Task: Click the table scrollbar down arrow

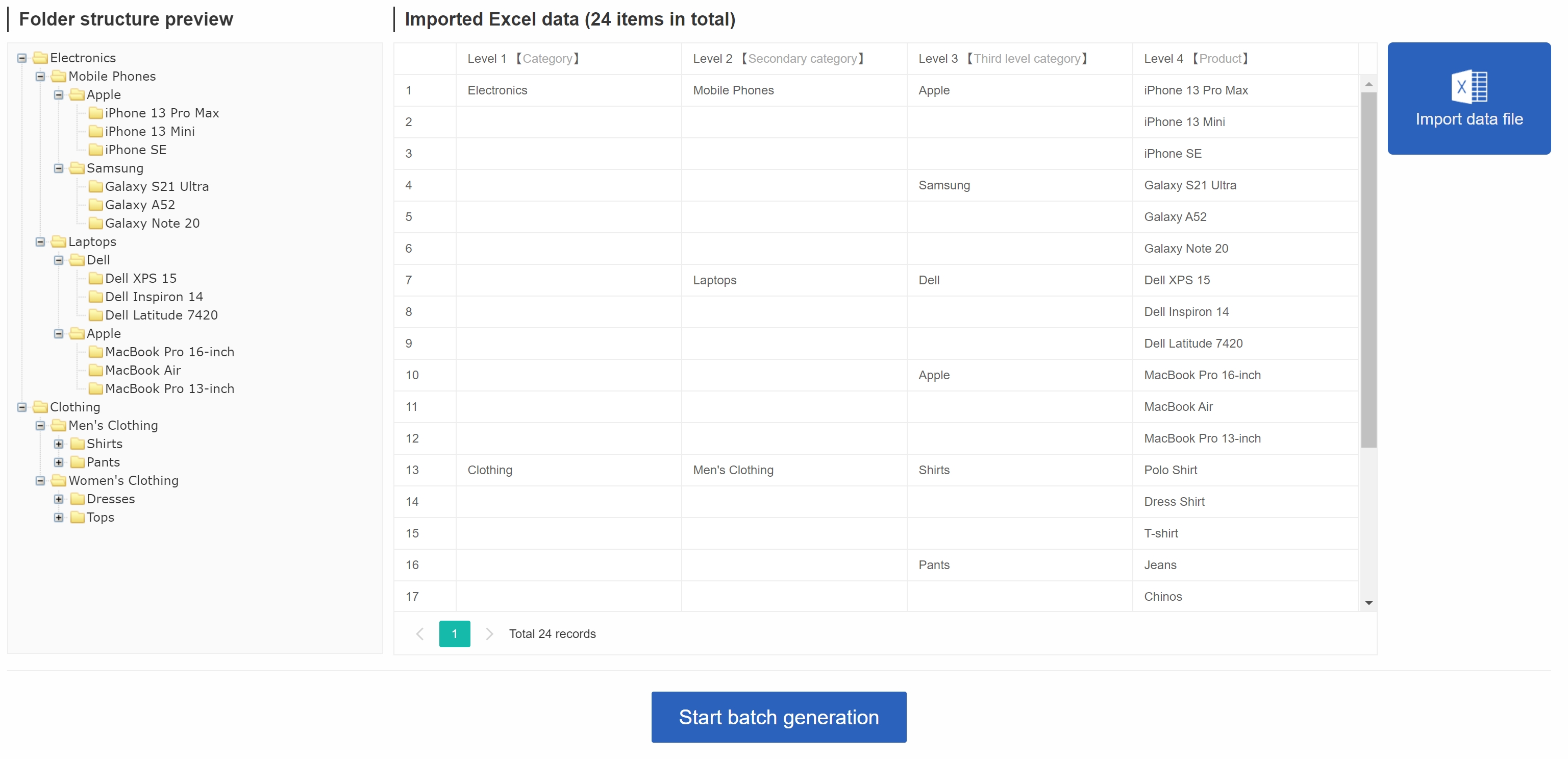Action: pyautogui.click(x=1368, y=603)
